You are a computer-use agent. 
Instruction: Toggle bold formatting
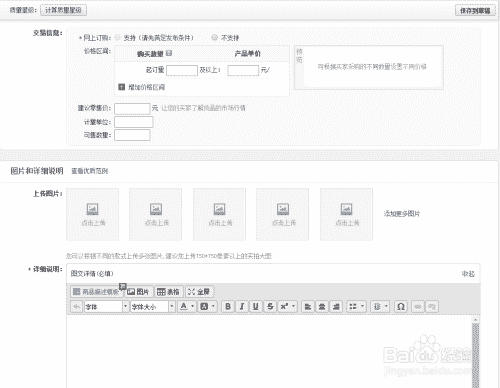[228, 306]
